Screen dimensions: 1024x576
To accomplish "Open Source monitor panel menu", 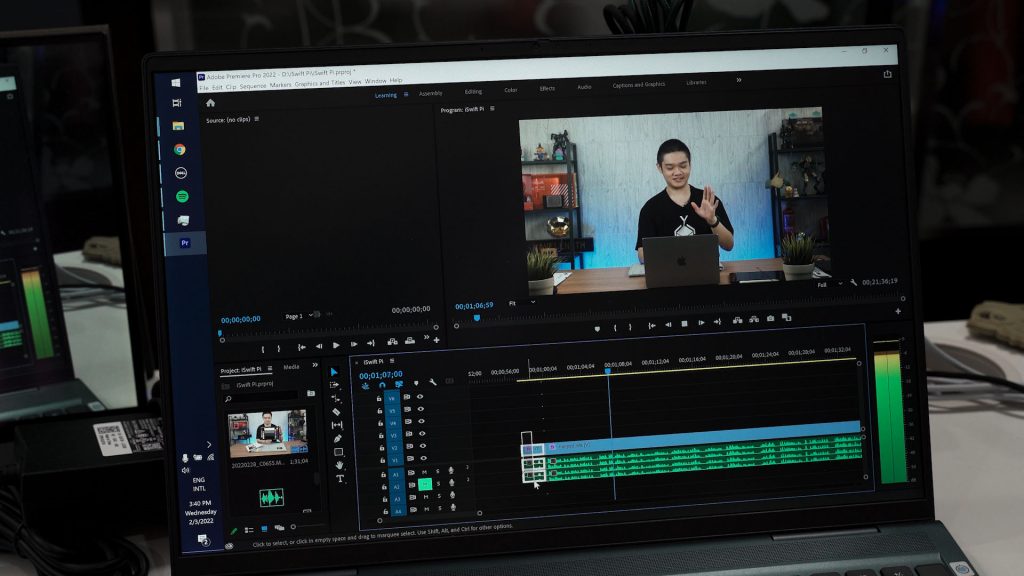I will tap(257, 119).
